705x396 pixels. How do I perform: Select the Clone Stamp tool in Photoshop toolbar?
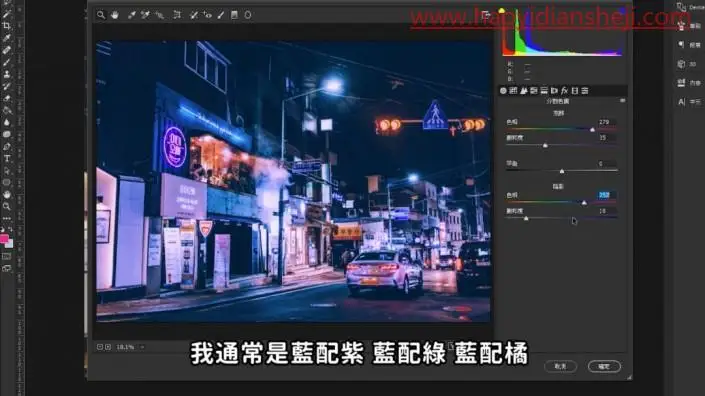click(7, 74)
